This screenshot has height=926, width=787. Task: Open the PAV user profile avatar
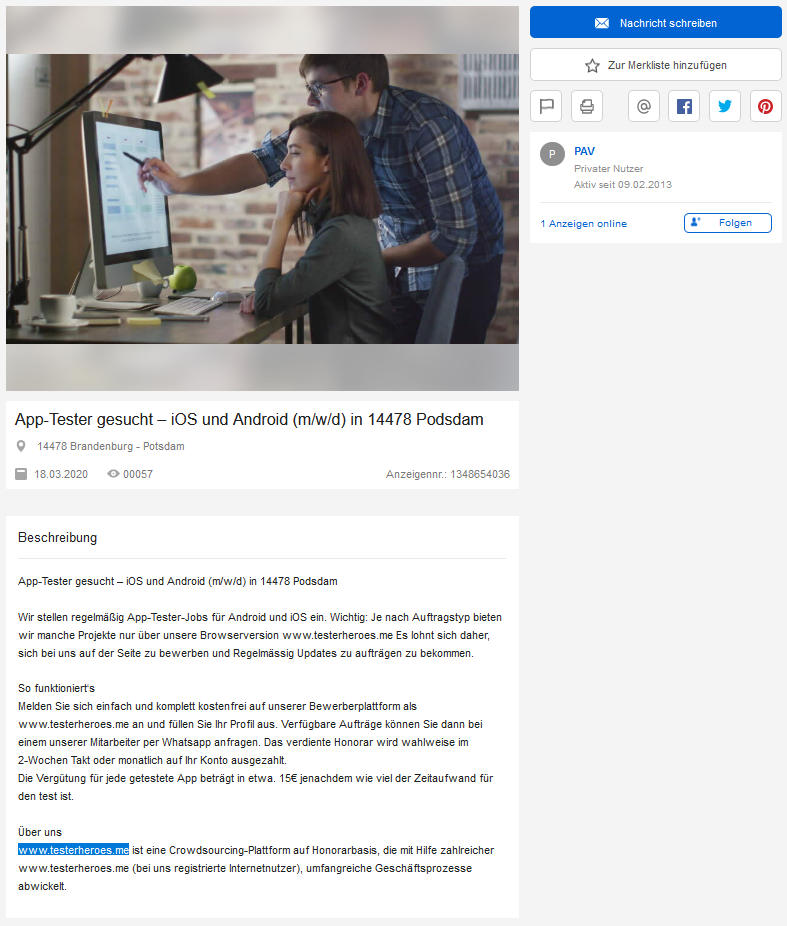[553, 154]
